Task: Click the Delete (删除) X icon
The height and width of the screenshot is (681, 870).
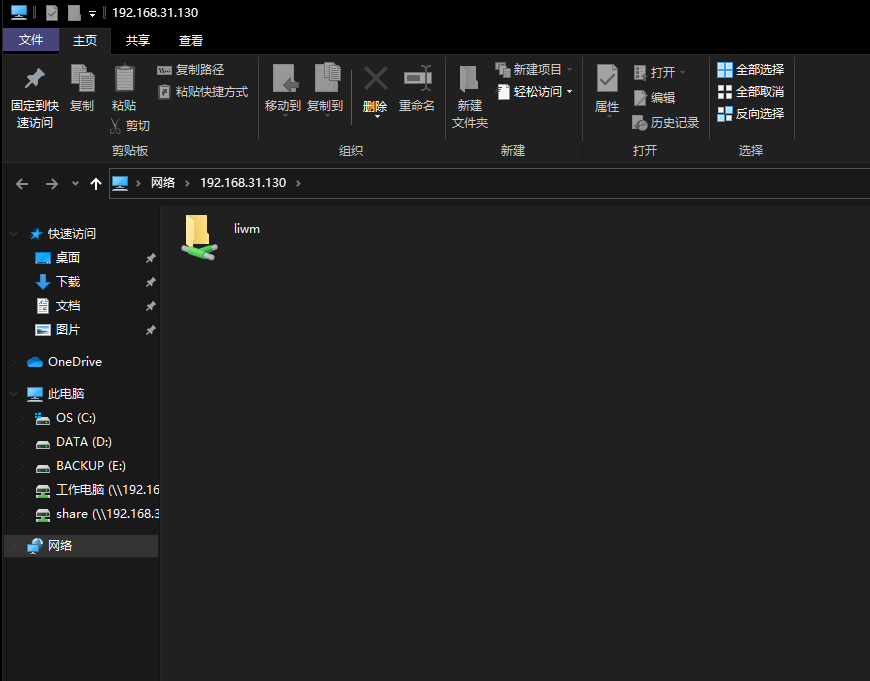Action: pos(376,78)
